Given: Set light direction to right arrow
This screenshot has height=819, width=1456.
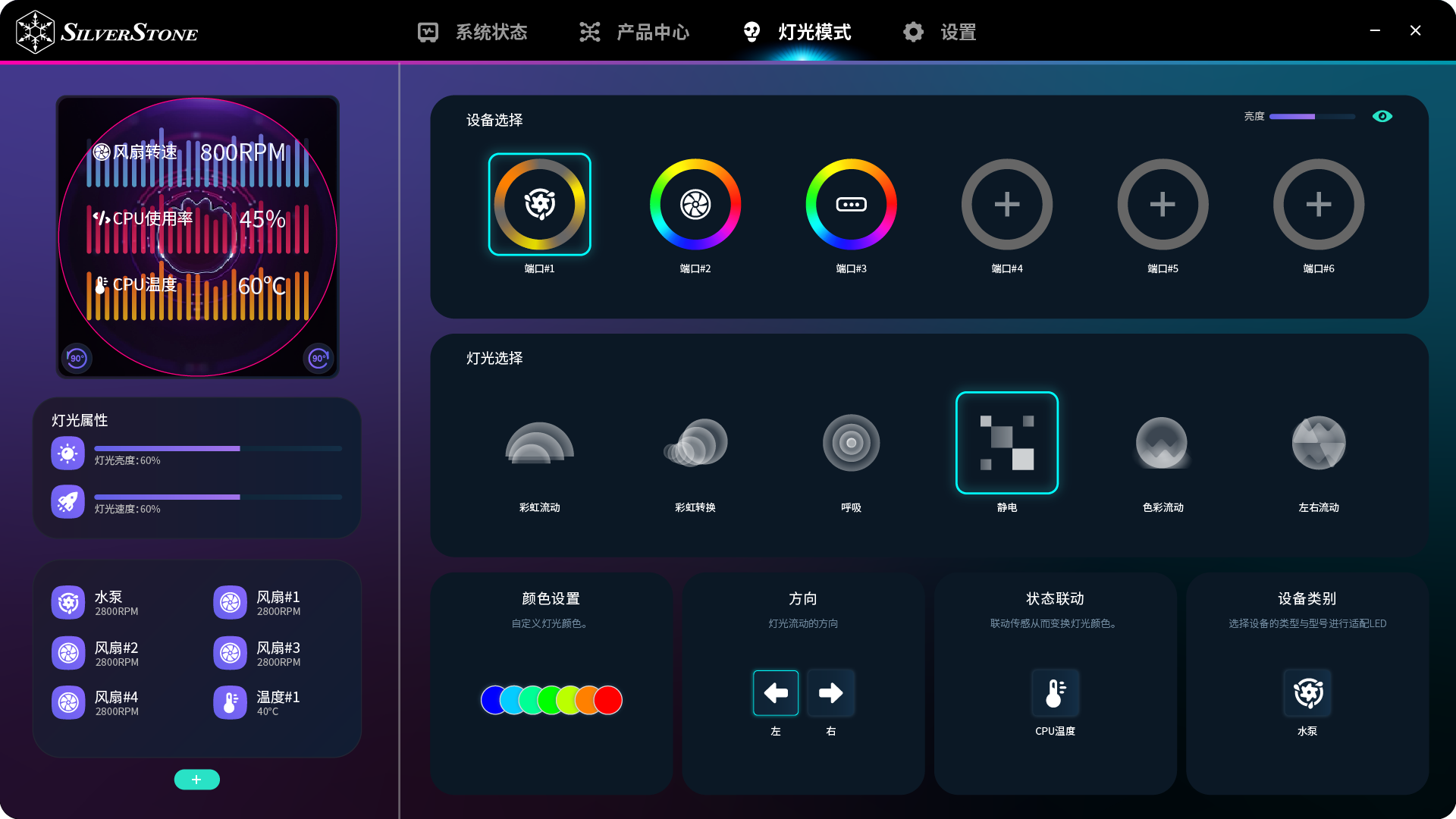Looking at the screenshot, I should 830,692.
